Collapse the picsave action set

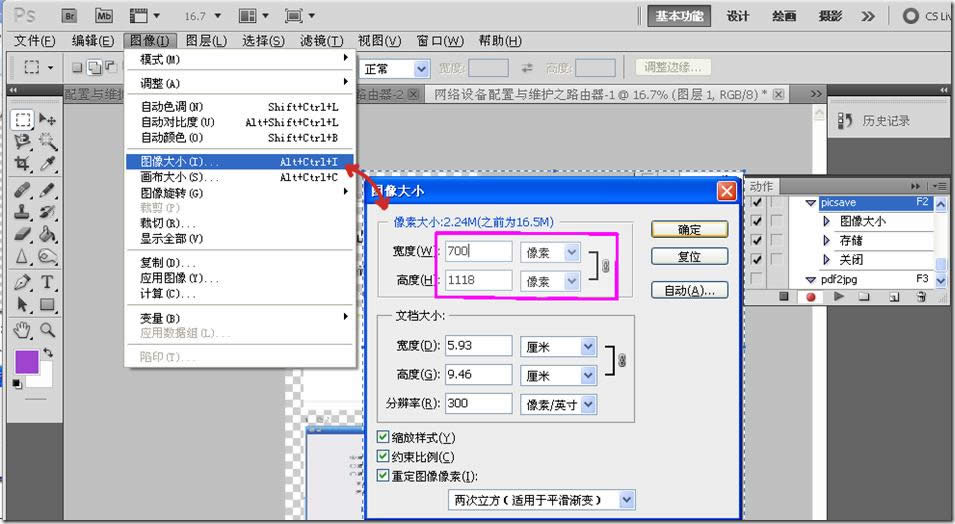point(811,203)
